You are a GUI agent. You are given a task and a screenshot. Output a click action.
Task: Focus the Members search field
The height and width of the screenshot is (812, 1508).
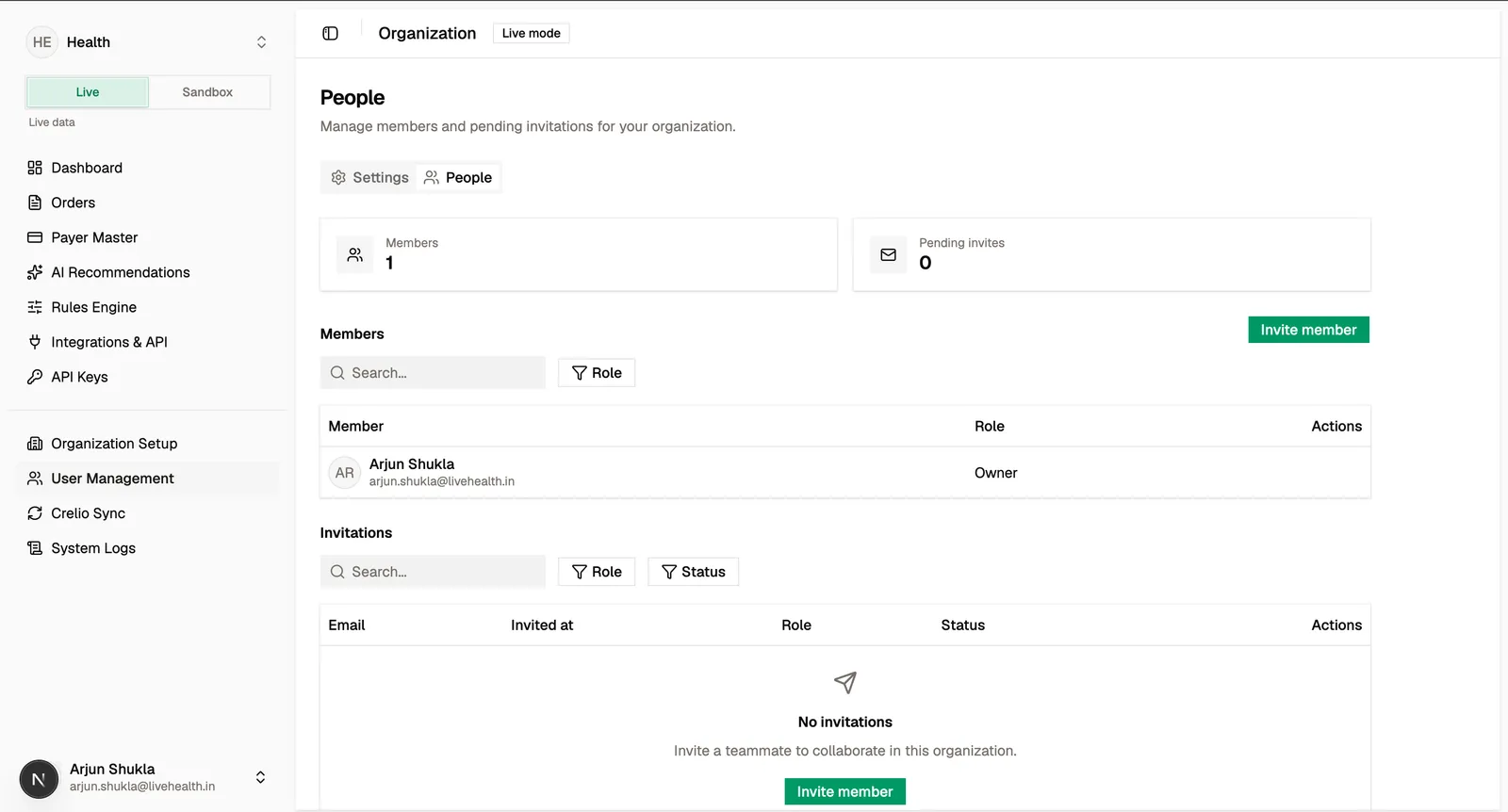[433, 373]
